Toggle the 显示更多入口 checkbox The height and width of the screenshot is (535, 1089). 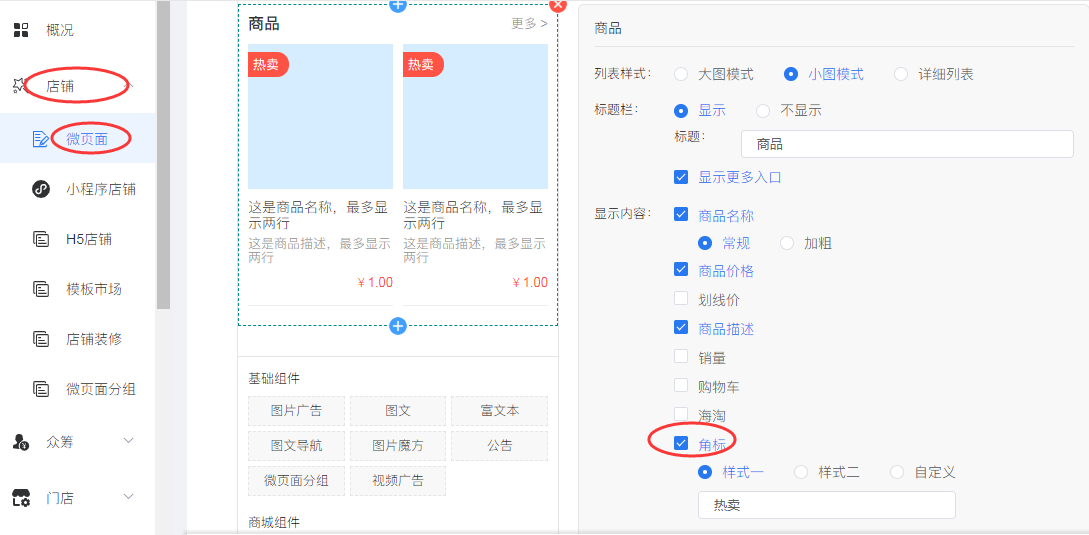681,177
